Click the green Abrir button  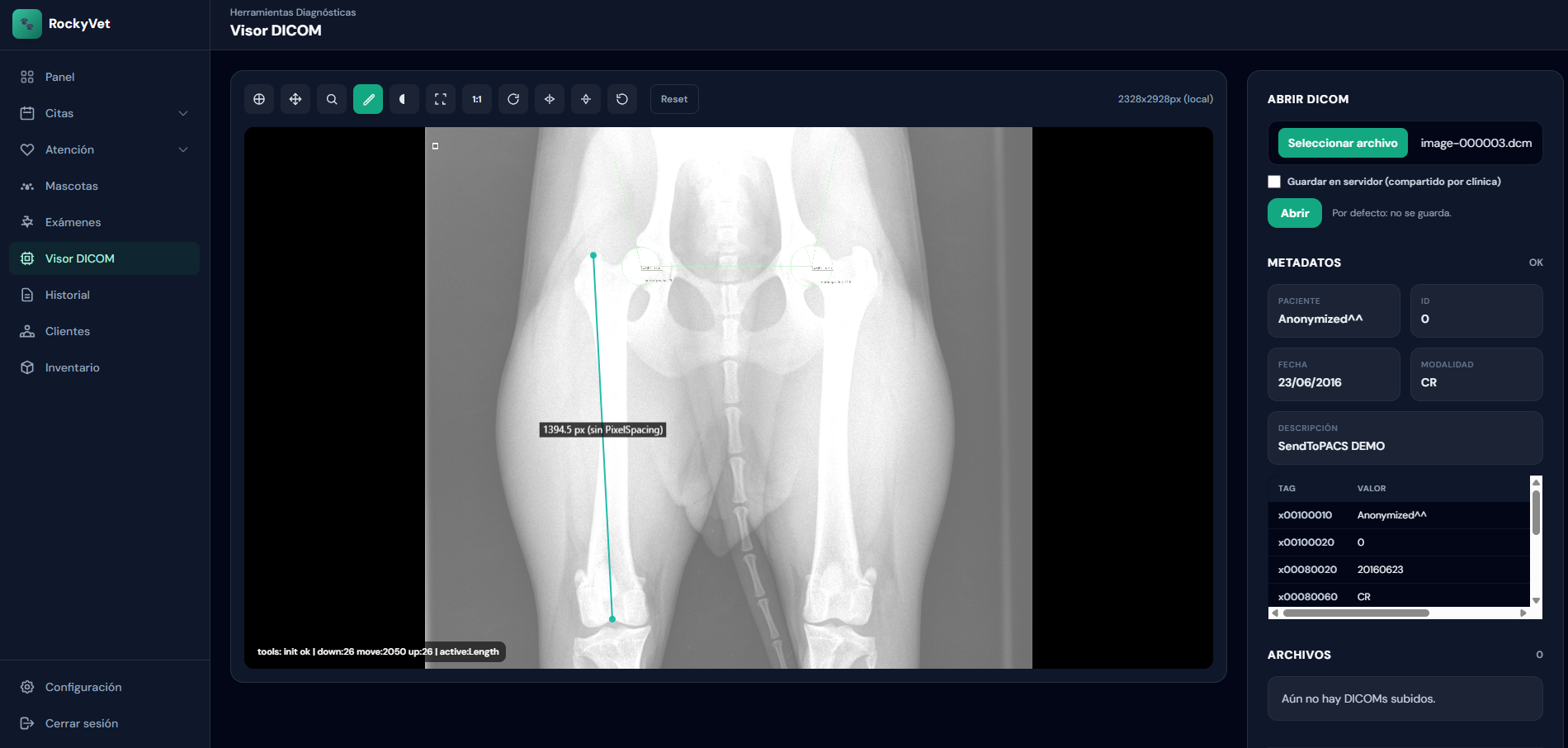click(x=1294, y=213)
